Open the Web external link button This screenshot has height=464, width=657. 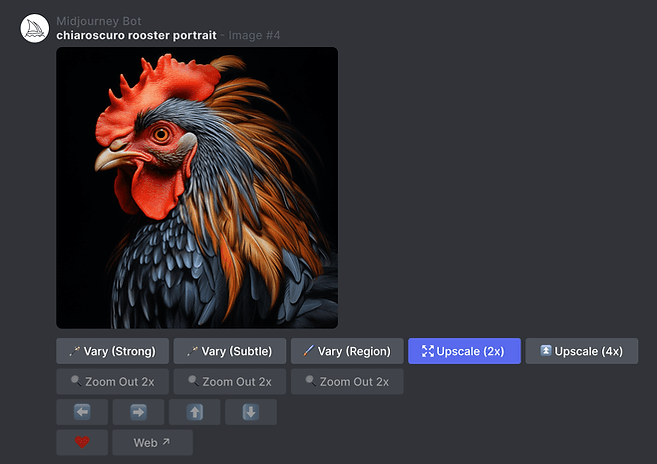[x=153, y=442]
